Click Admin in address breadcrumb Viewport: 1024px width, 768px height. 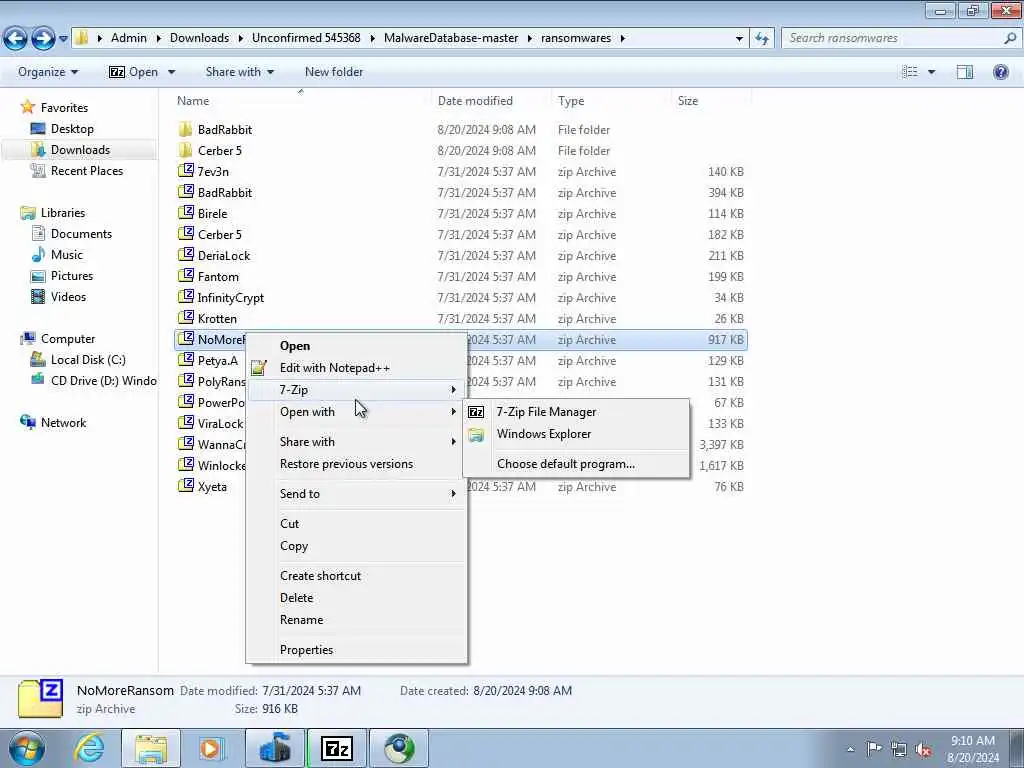click(x=129, y=38)
